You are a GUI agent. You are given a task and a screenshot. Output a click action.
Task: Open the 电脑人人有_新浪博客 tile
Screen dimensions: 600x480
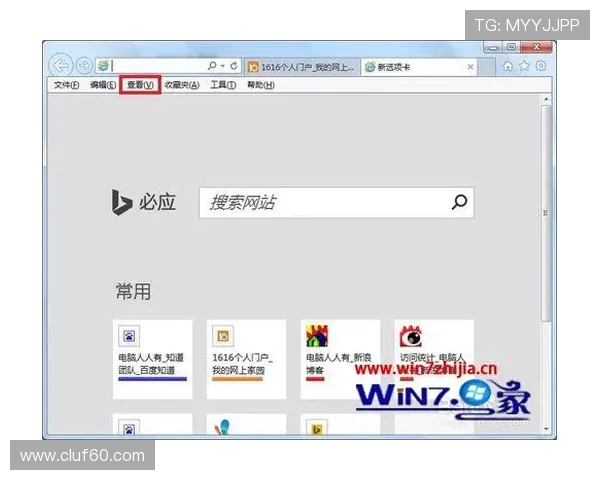tap(340, 359)
